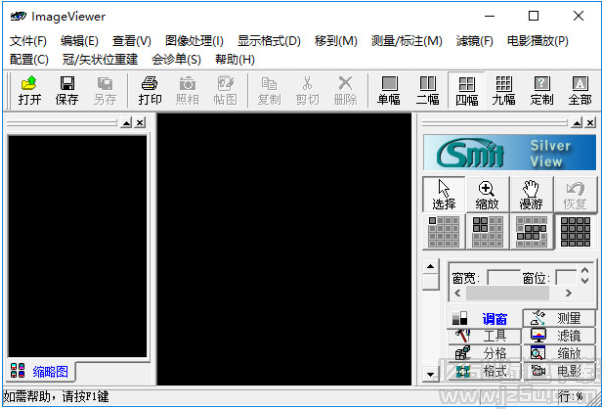Click the 复制 (Copy) icon
Screen dimensions: 603x409
click(268, 91)
